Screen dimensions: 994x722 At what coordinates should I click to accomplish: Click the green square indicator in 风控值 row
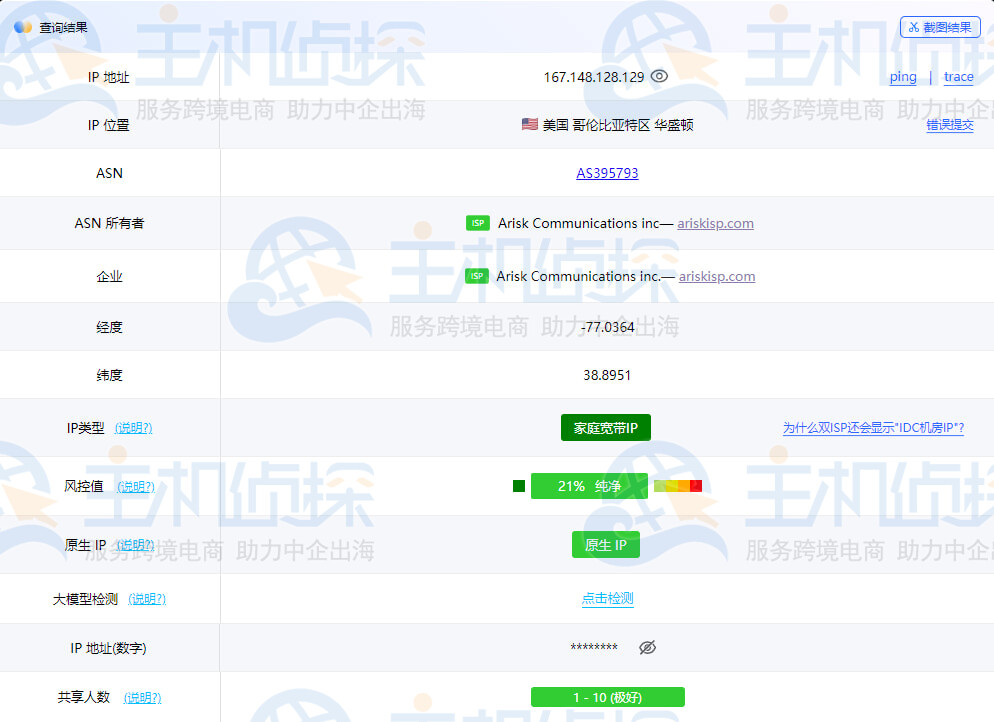(518, 485)
